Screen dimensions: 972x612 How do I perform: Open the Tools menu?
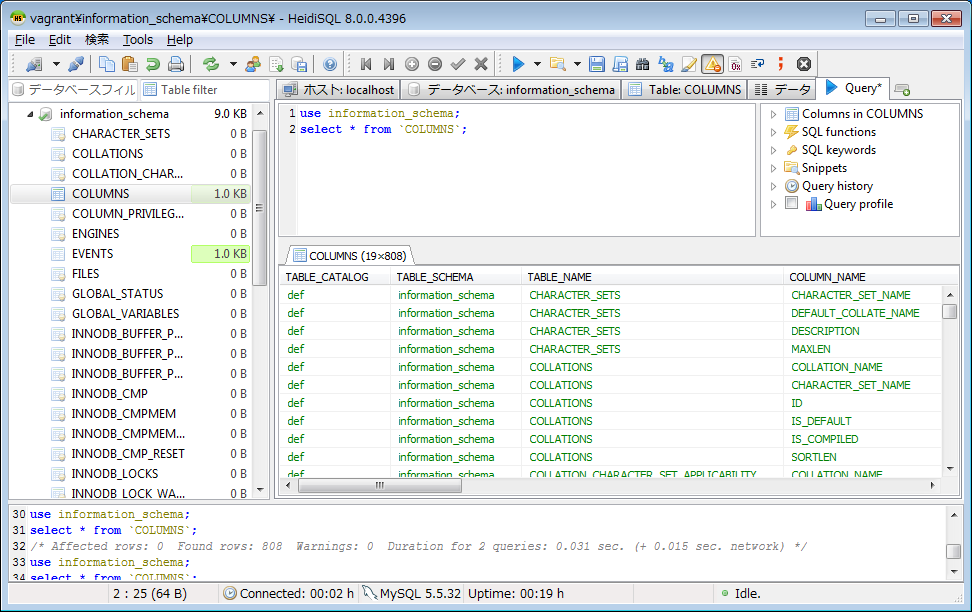(x=138, y=40)
